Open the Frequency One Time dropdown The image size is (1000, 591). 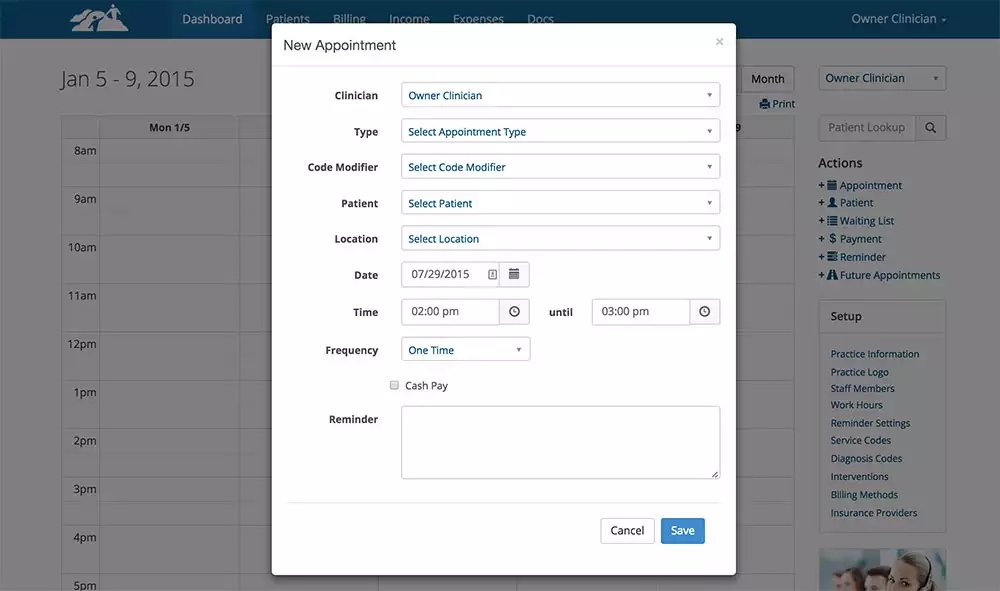point(465,350)
